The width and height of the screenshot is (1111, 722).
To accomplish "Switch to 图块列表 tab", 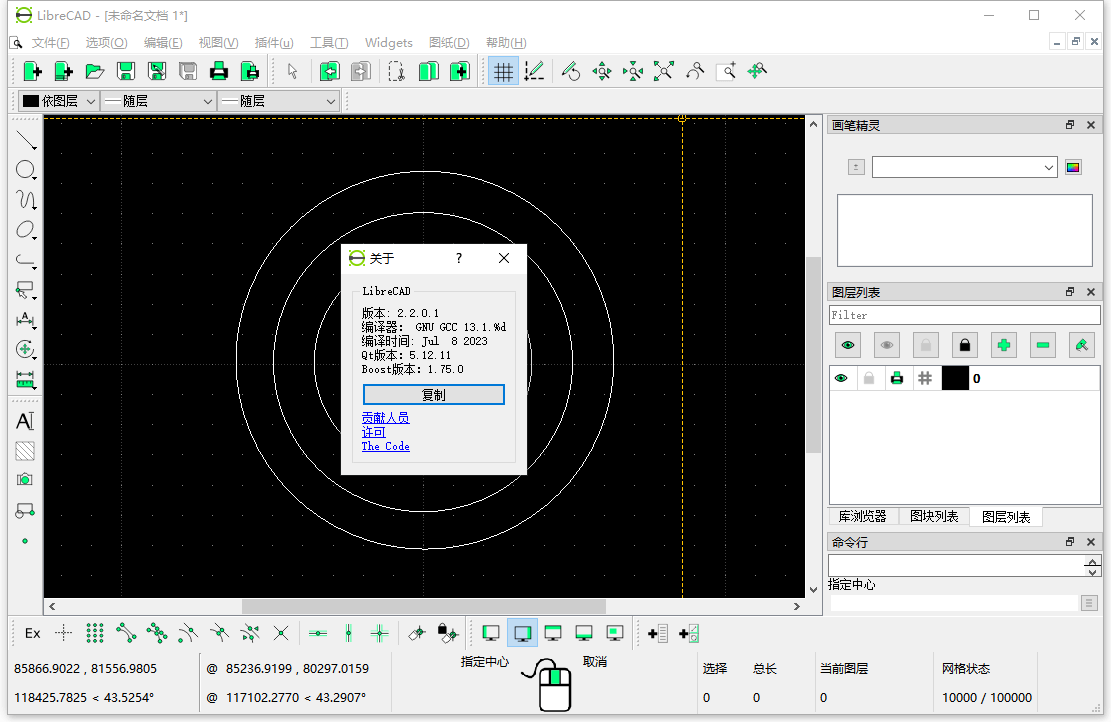I will [x=934, y=517].
